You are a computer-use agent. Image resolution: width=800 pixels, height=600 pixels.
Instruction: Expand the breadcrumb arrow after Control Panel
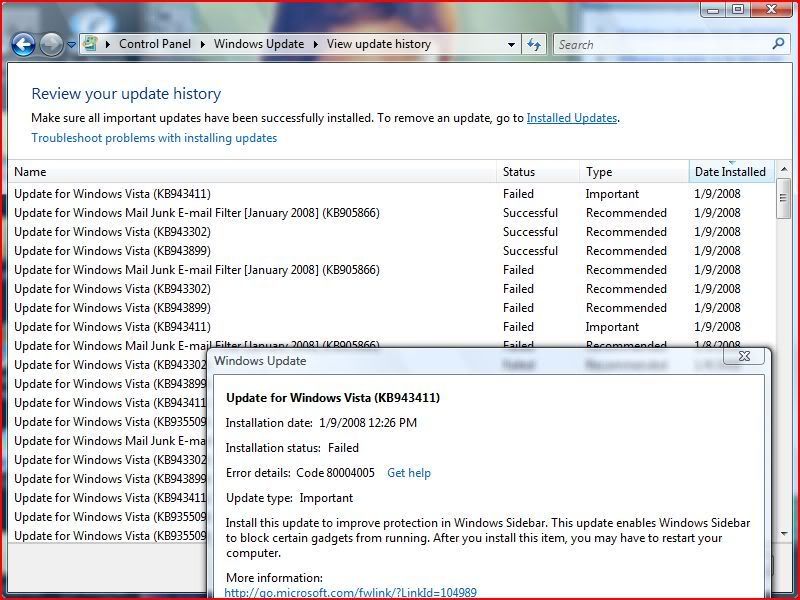coord(202,44)
